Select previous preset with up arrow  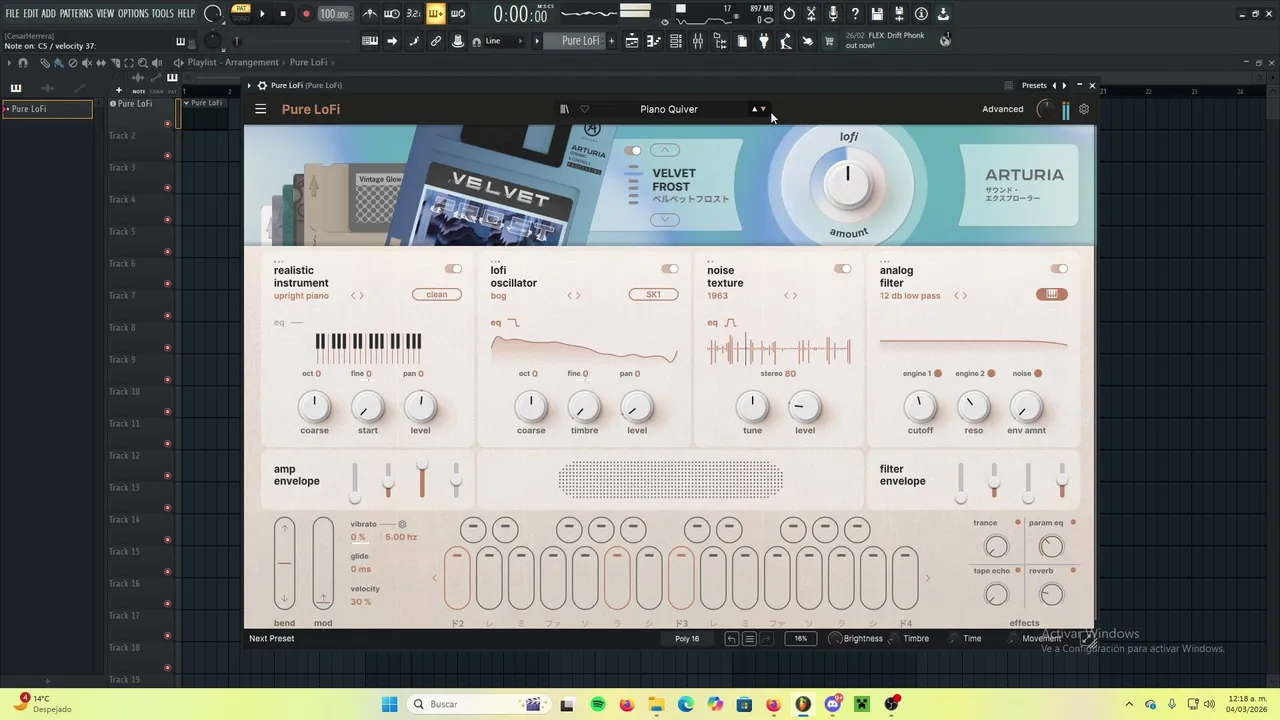click(754, 109)
